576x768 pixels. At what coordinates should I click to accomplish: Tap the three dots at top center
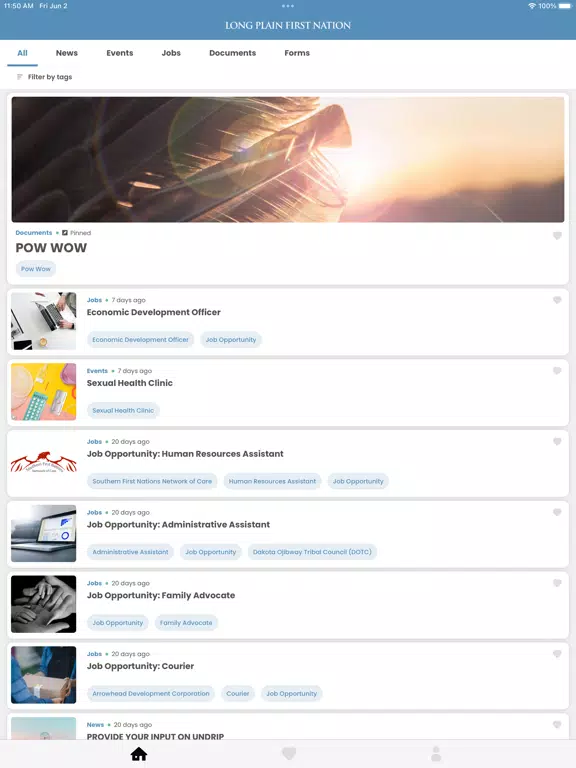pyautogui.click(x=288, y=6)
